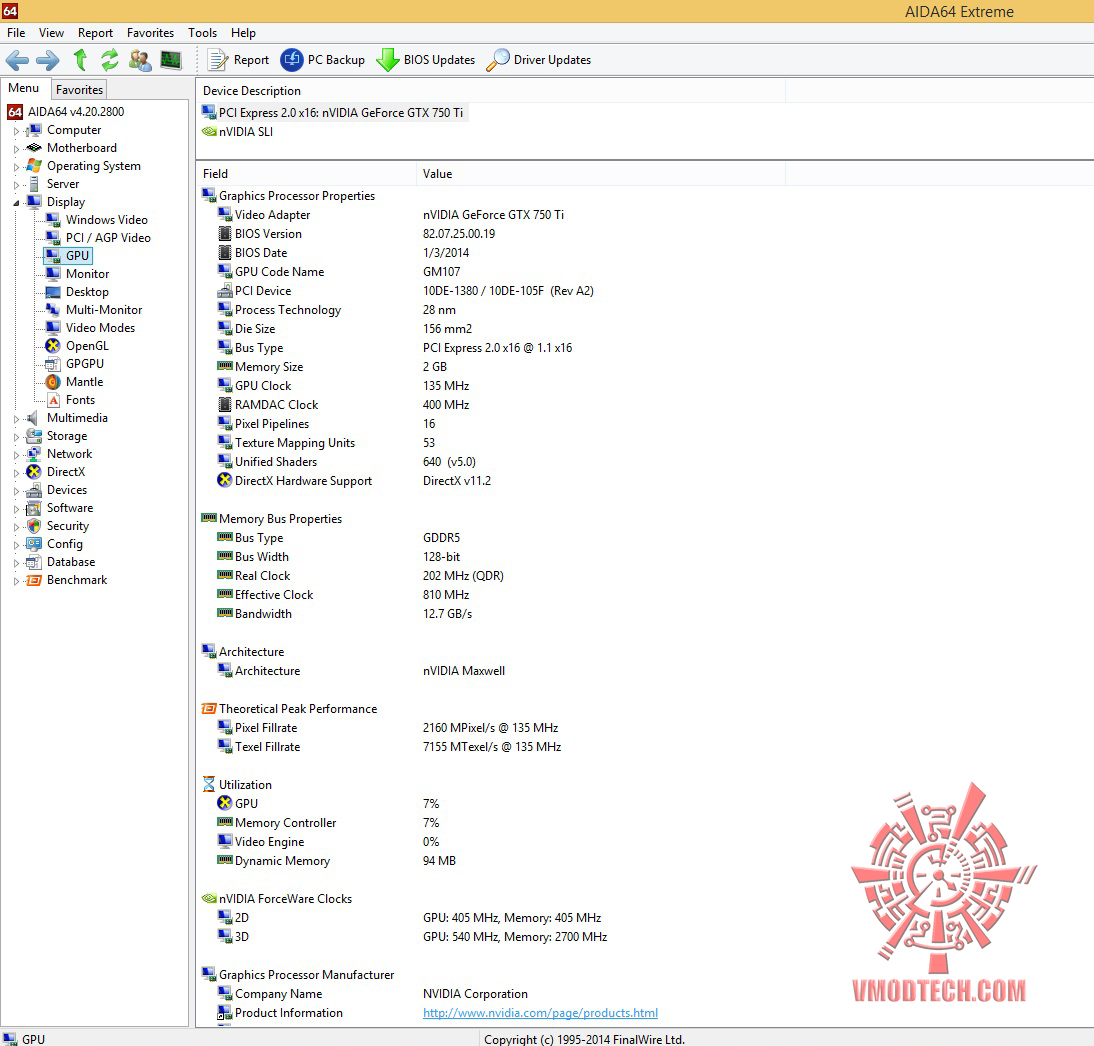Expand the Motherboard tree node
The height and width of the screenshot is (1046, 1094).
point(16,149)
